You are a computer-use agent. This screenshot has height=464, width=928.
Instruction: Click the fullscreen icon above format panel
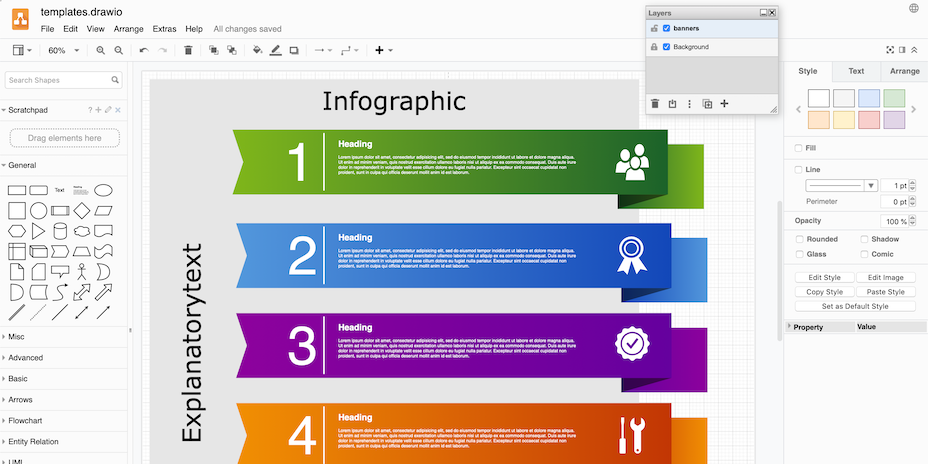coord(890,50)
